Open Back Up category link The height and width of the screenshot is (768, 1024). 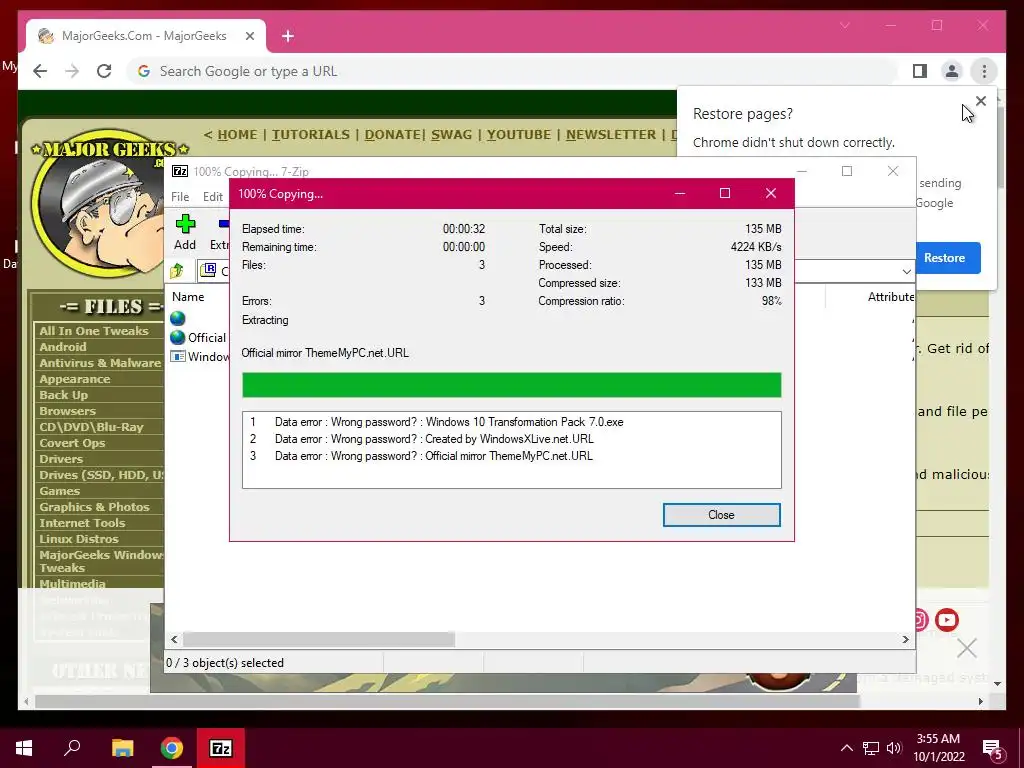click(x=63, y=395)
